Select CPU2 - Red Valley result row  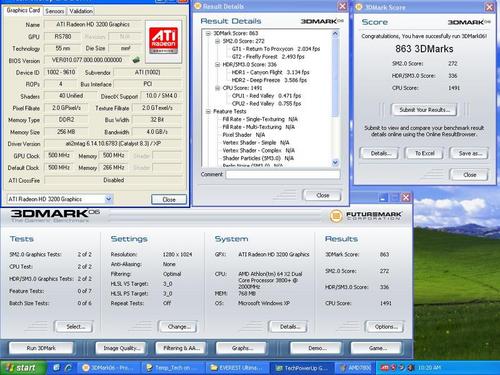click(266, 103)
